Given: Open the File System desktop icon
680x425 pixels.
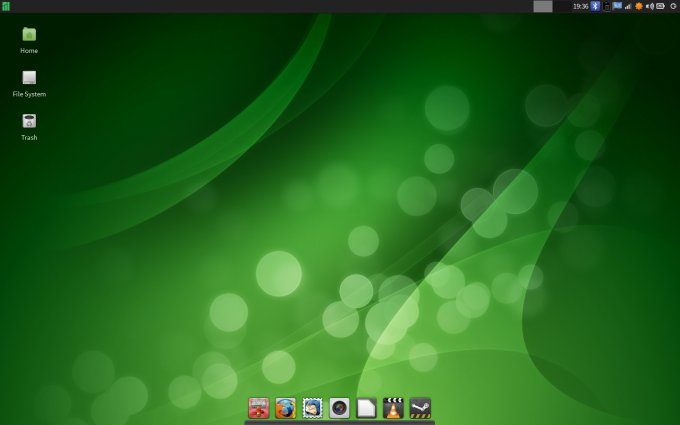Looking at the screenshot, I should [29, 78].
